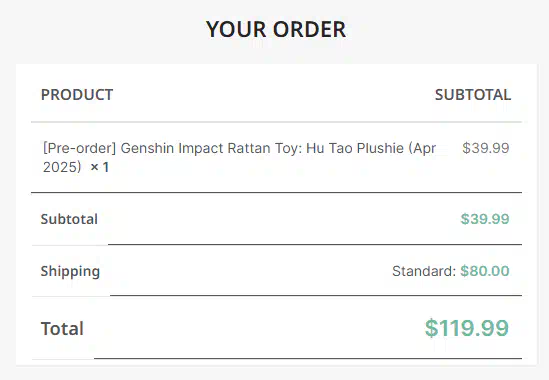Click the product price $39.99
This screenshot has width=549, height=380.
[x=485, y=148]
